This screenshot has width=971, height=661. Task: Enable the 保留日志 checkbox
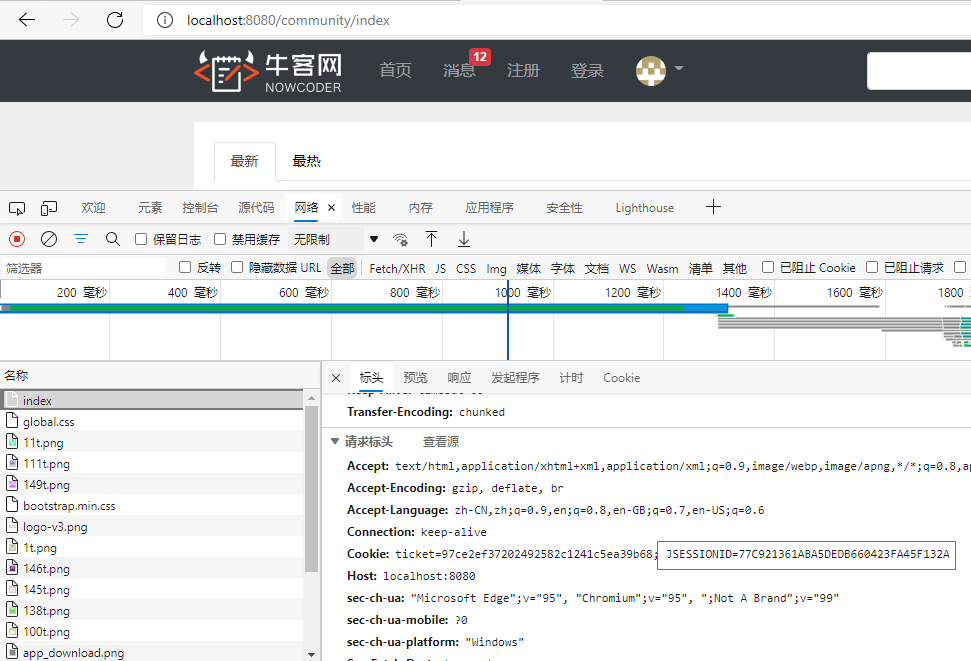click(x=141, y=239)
